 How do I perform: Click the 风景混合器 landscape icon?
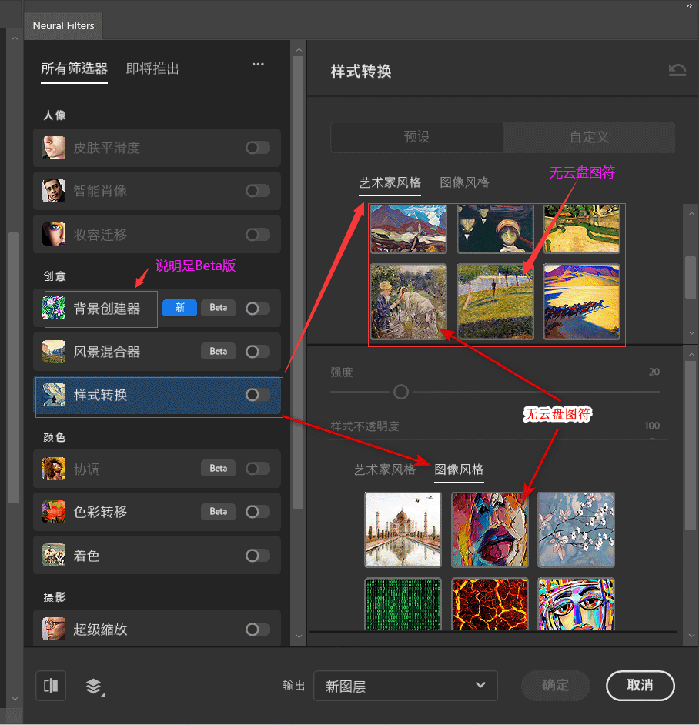click(x=54, y=351)
